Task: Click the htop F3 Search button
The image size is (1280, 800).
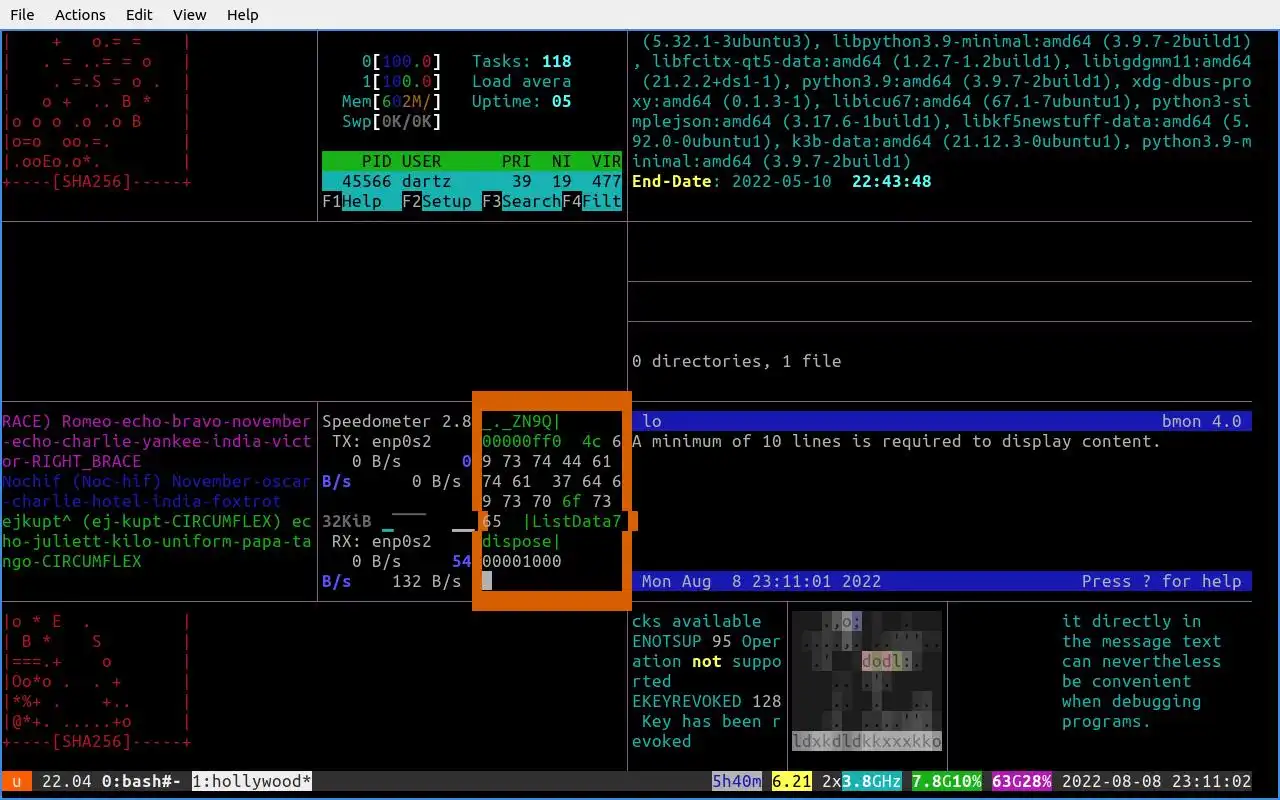Action: (522, 201)
